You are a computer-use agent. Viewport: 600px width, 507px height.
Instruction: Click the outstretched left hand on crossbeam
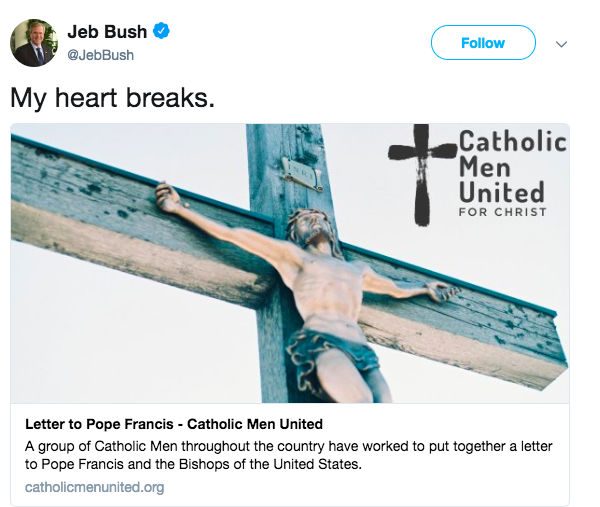pyautogui.click(x=168, y=195)
